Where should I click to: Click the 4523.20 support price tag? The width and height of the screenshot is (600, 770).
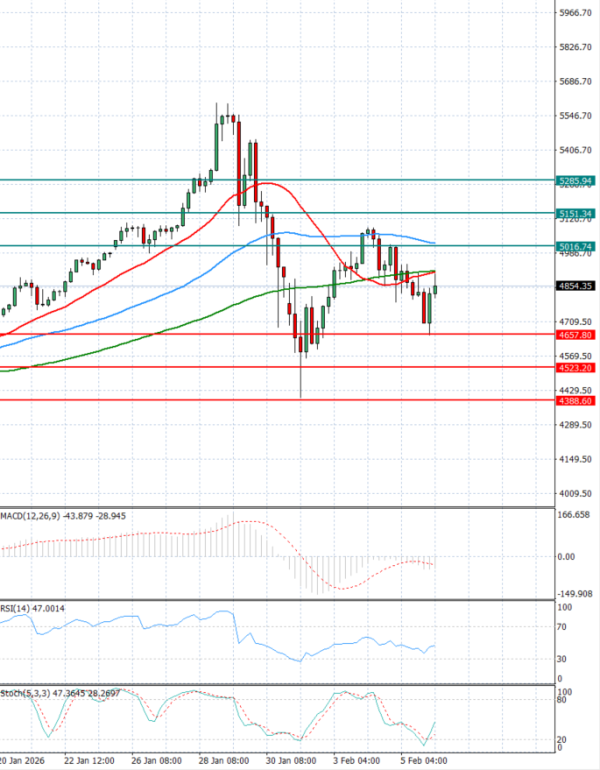pyautogui.click(x=575, y=368)
